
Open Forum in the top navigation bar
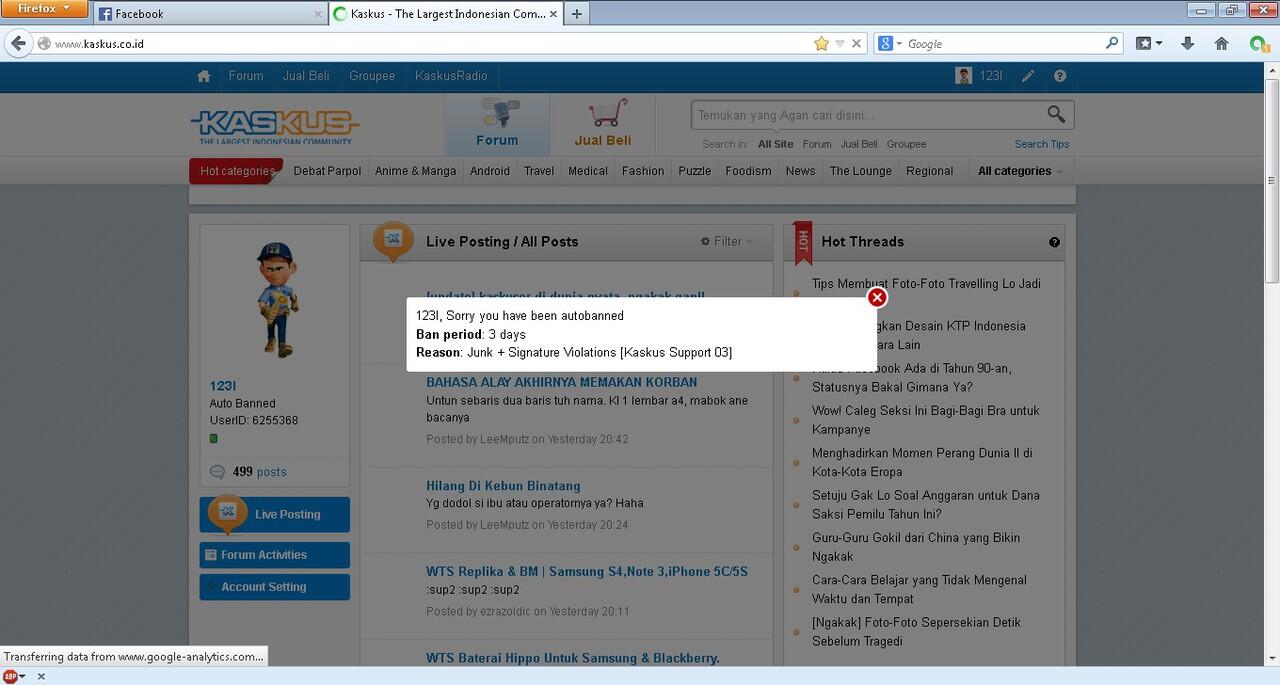coord(246,76)
